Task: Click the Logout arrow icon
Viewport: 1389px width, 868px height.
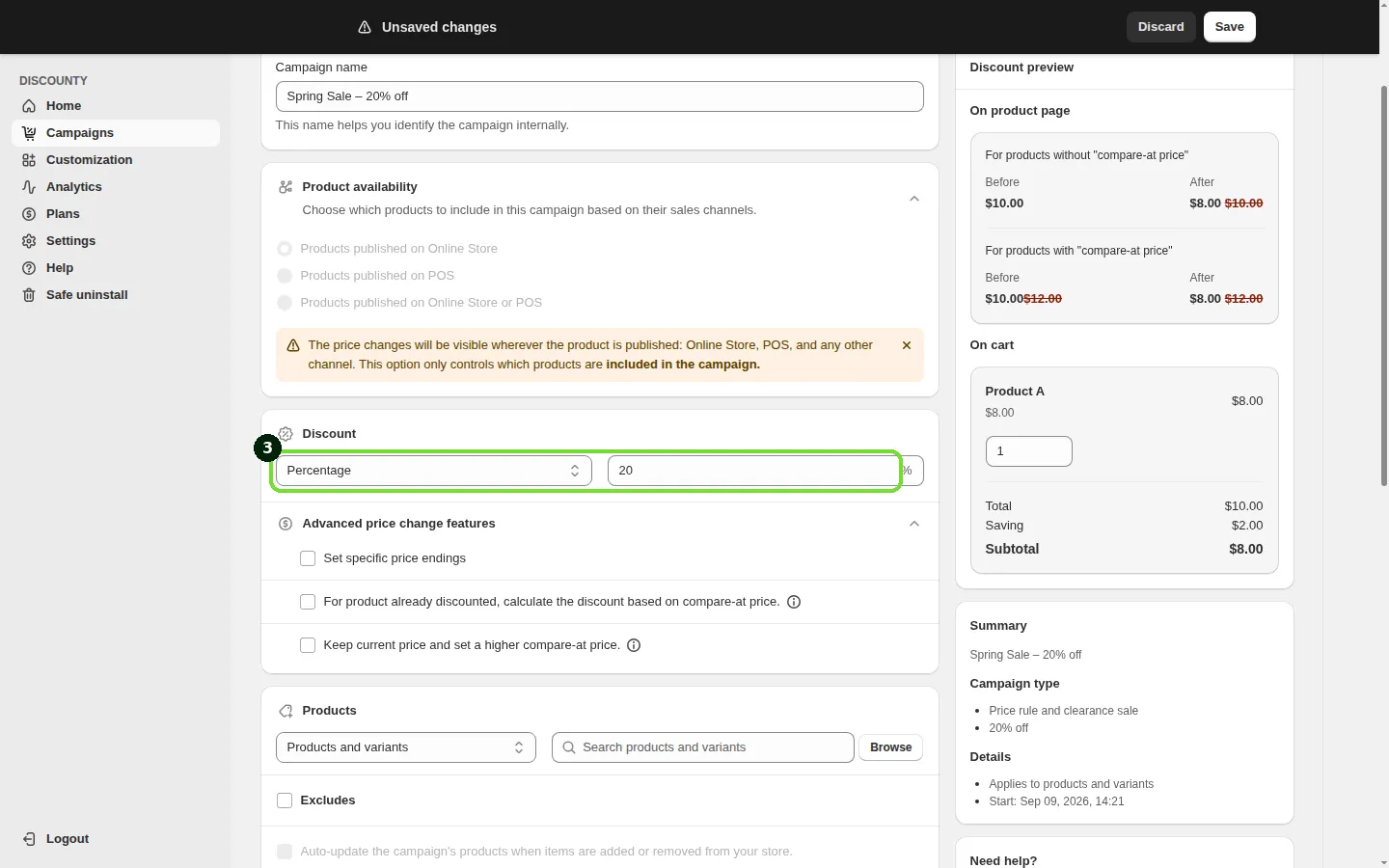Action: pyautogui.click(x=29, y=839)
